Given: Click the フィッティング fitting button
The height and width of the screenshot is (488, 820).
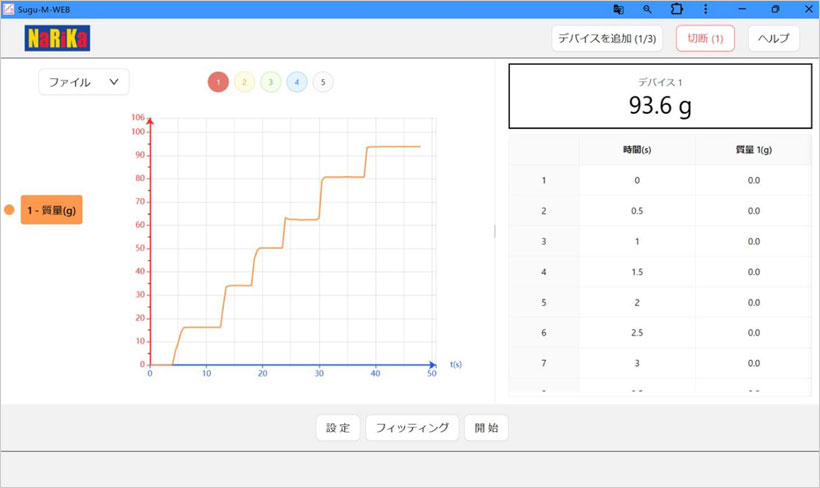Looking at the screenshot, I should (412, 428).
